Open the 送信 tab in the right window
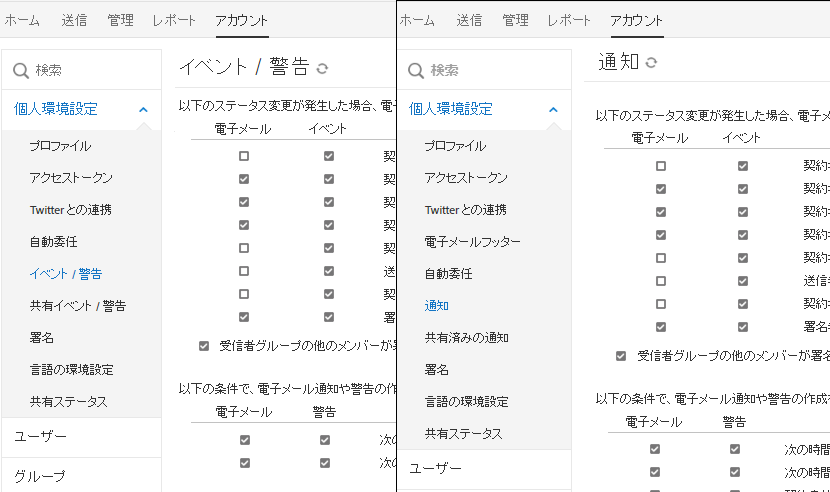 coord(469,20)
